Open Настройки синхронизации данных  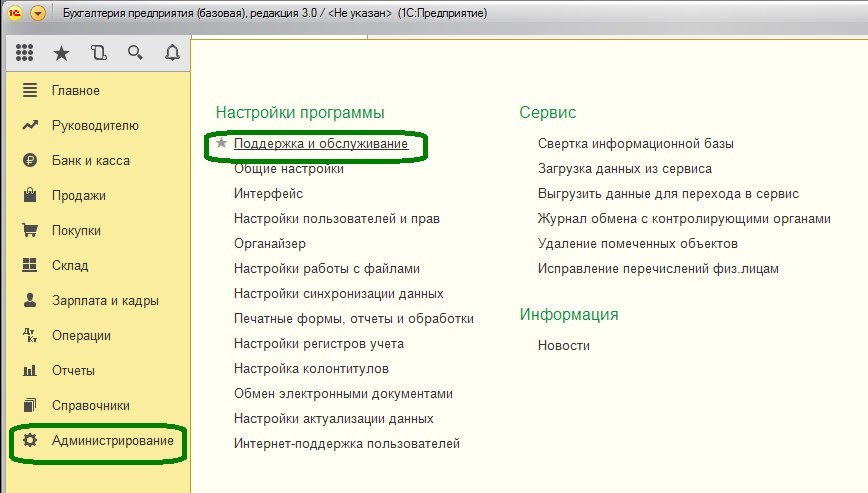[338, 293]
